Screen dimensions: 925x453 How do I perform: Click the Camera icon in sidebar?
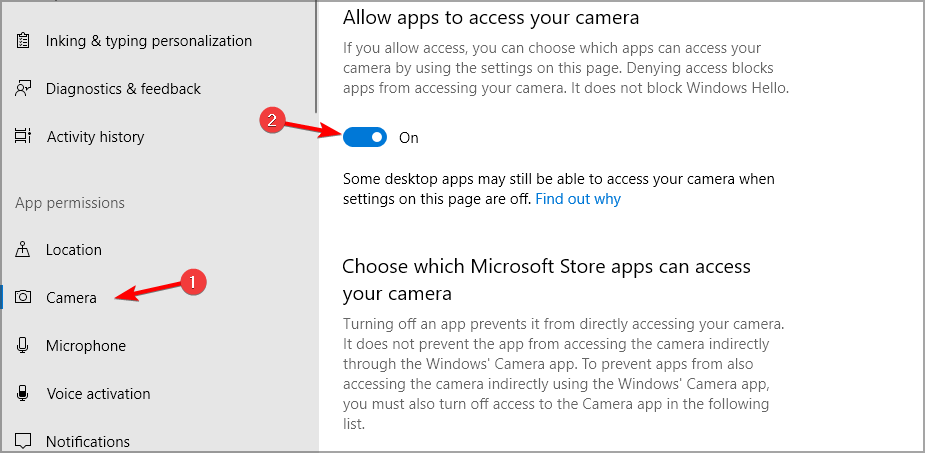(22, 297)
